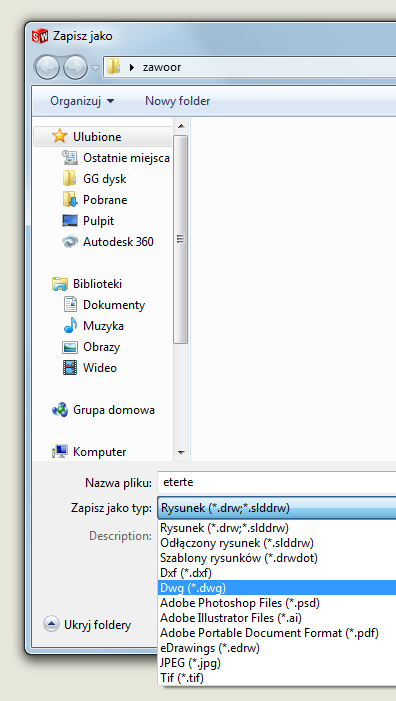Select the GG dysk folder icon
This screenshot has width=396, height=701.
(x=69, y=179)
